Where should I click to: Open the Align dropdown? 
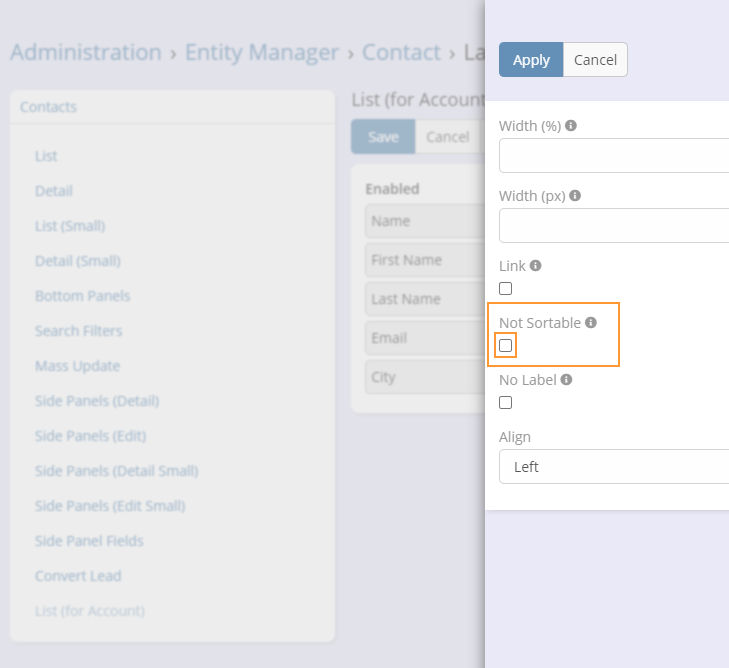point(614,467)
